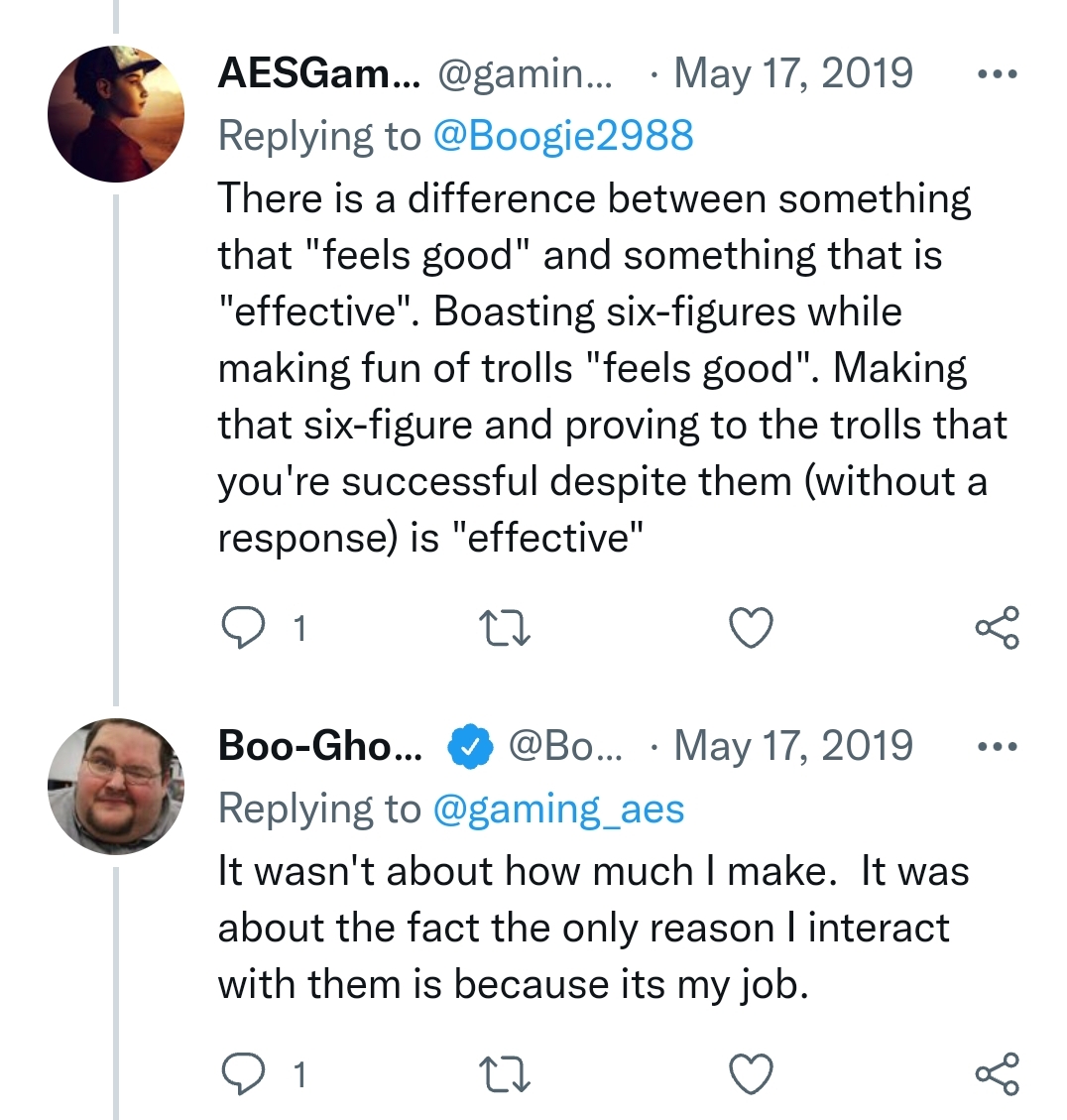Viewport: 1067px width, 1120px height.
Task: View AESGaming profile picture
Action: coord(116,113)
